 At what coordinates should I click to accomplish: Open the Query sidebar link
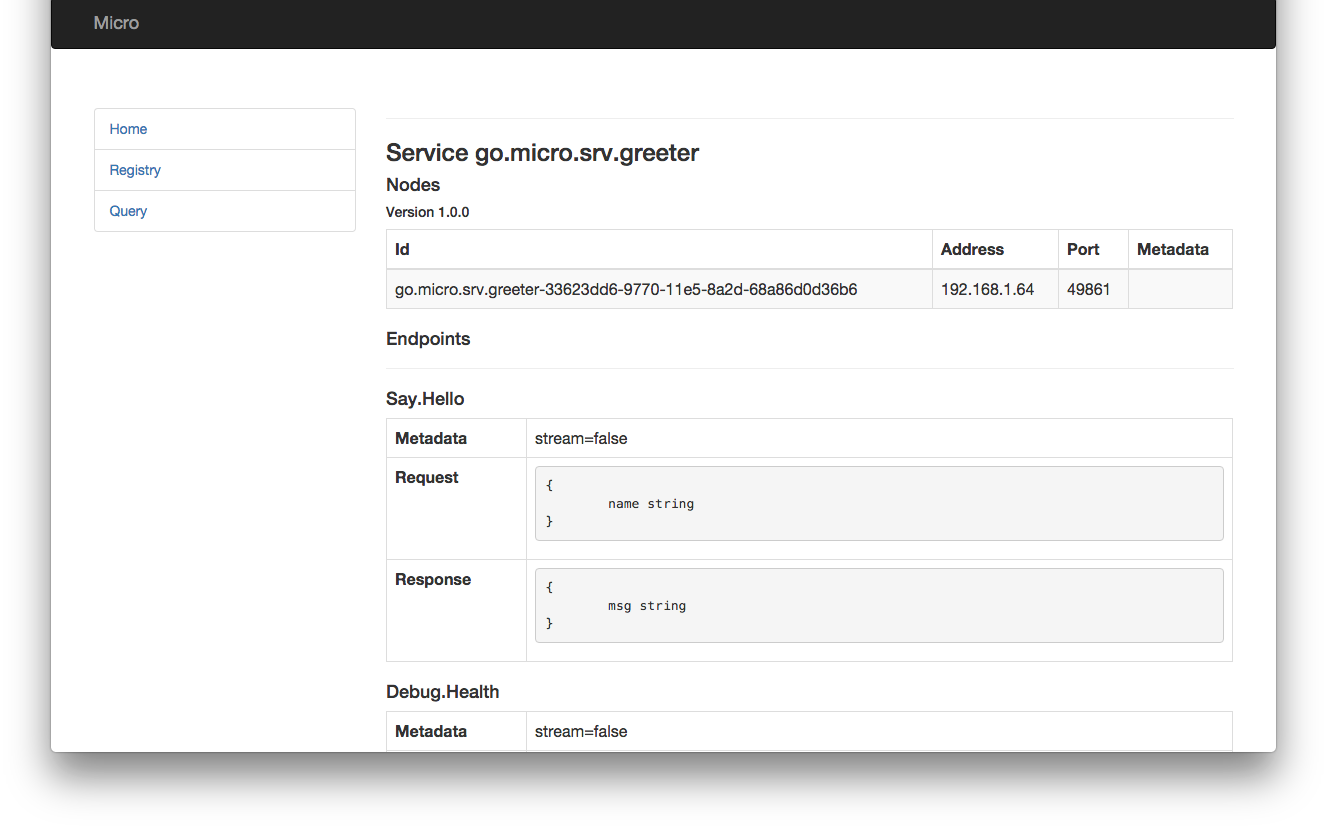coord(225,211)
